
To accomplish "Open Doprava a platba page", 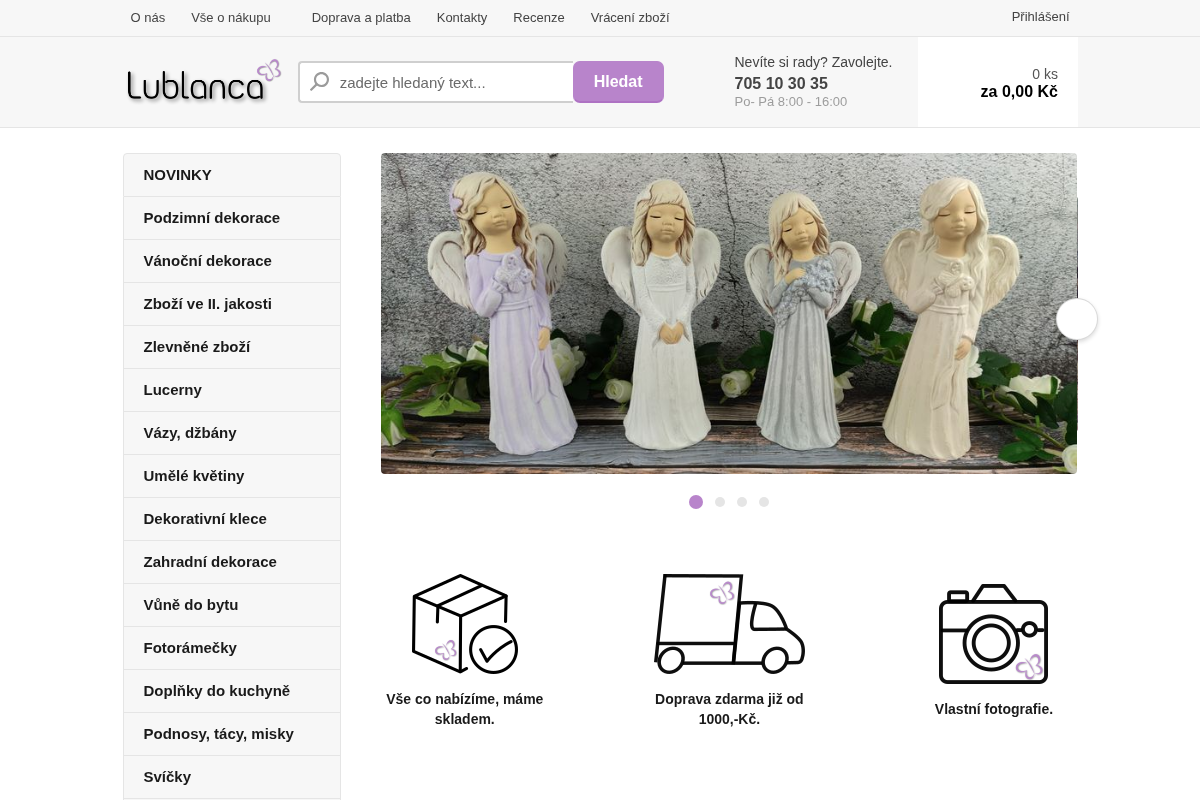I will click(361, 17).
